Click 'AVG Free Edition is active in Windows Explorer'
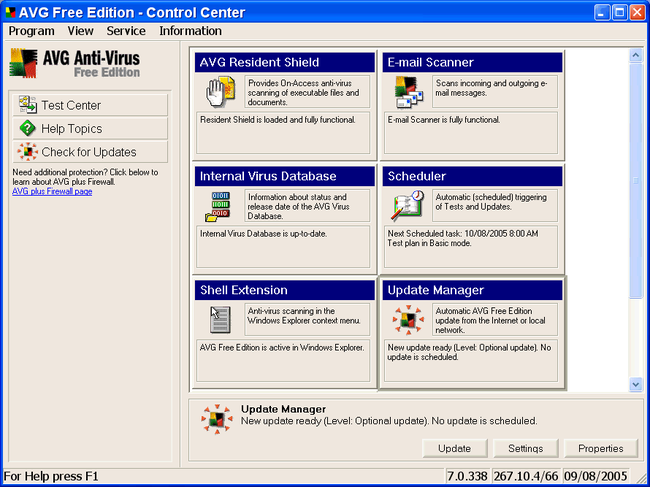 coord(282,348)
